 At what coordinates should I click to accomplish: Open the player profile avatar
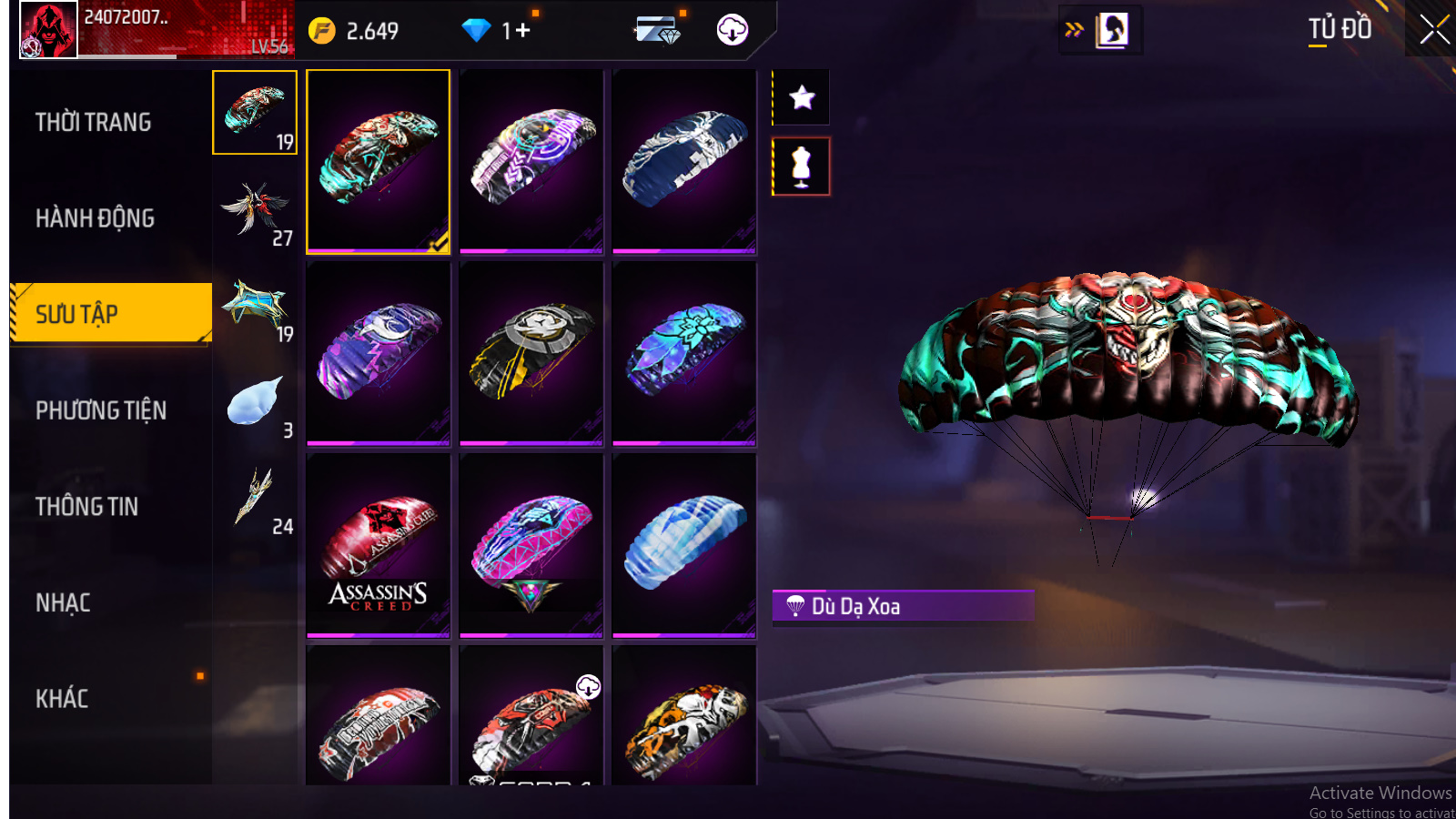49,30
